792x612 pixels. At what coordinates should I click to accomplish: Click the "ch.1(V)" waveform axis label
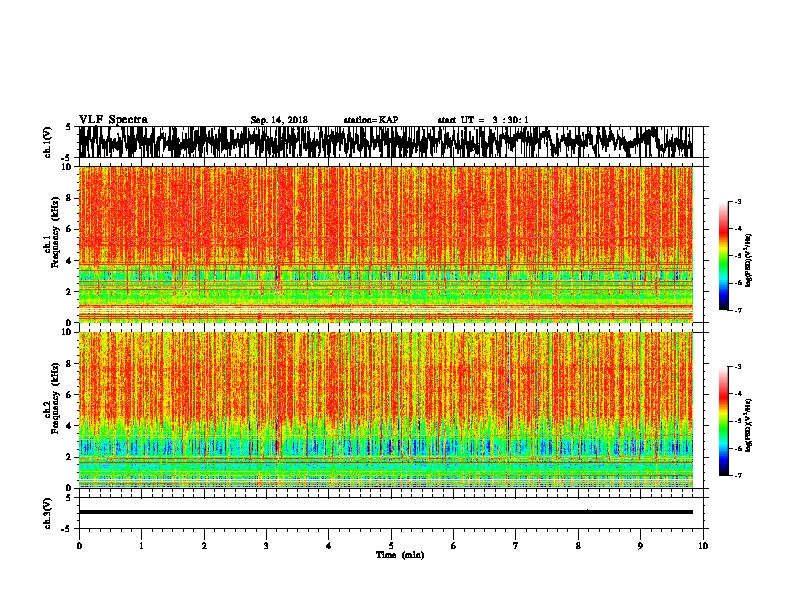click(x=48, y=142)
